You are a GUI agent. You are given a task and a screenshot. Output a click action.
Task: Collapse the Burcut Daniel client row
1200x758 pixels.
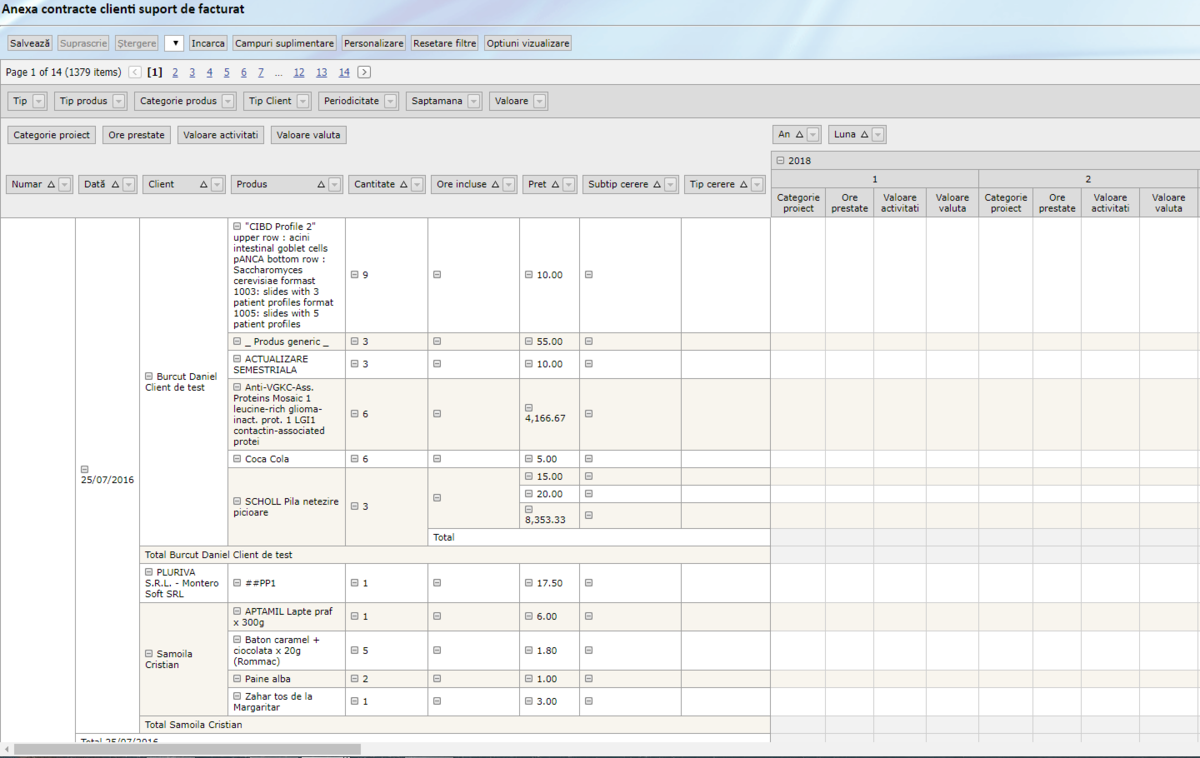(x=149, y=377)
